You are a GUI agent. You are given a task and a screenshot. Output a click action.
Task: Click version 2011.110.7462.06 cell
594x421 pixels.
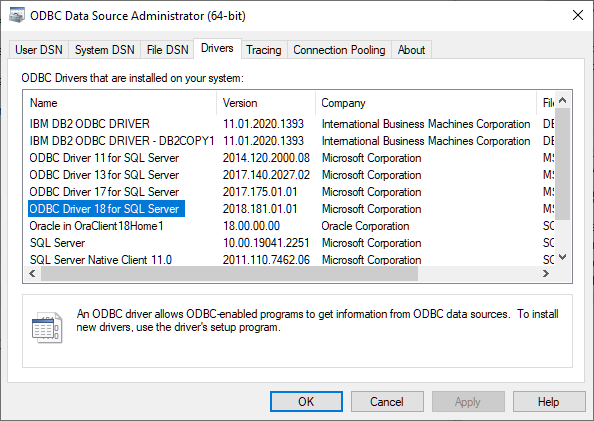pos(266,260)
